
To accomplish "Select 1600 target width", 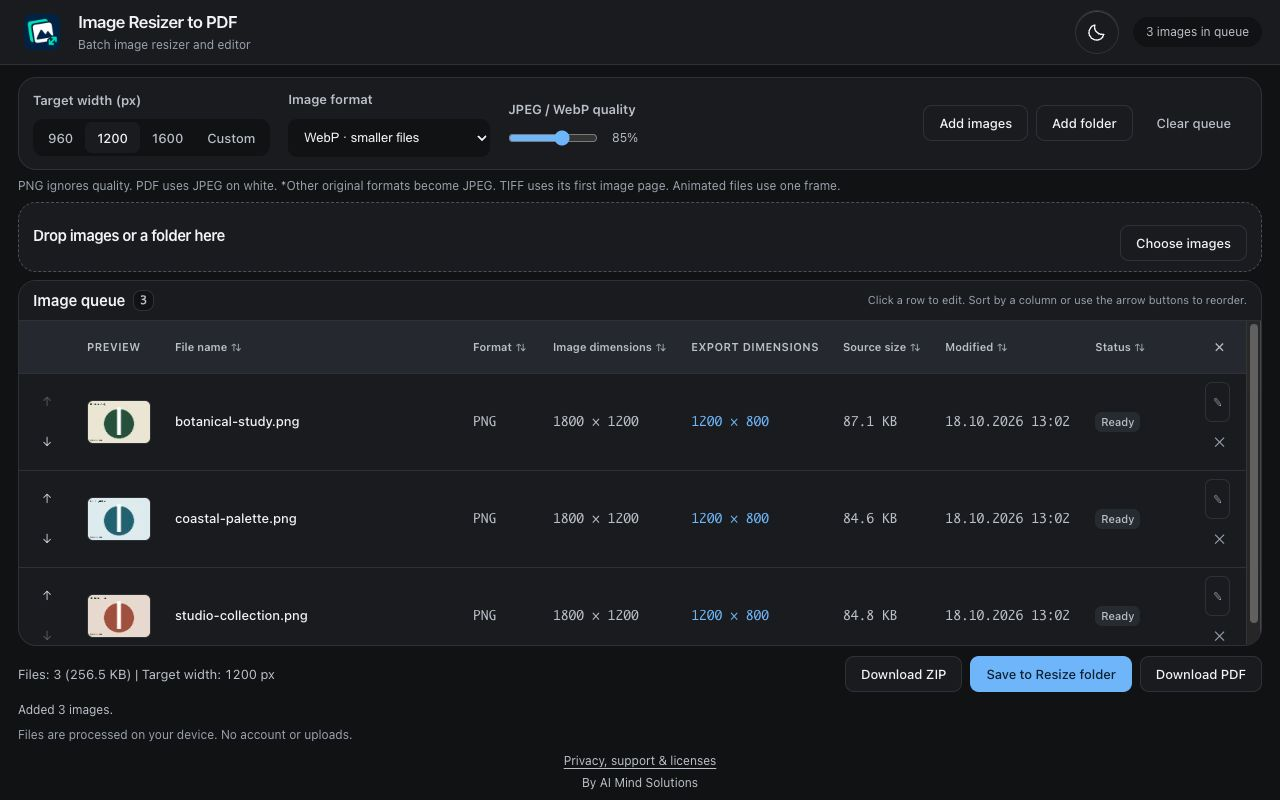I will (x=168, y=138).
